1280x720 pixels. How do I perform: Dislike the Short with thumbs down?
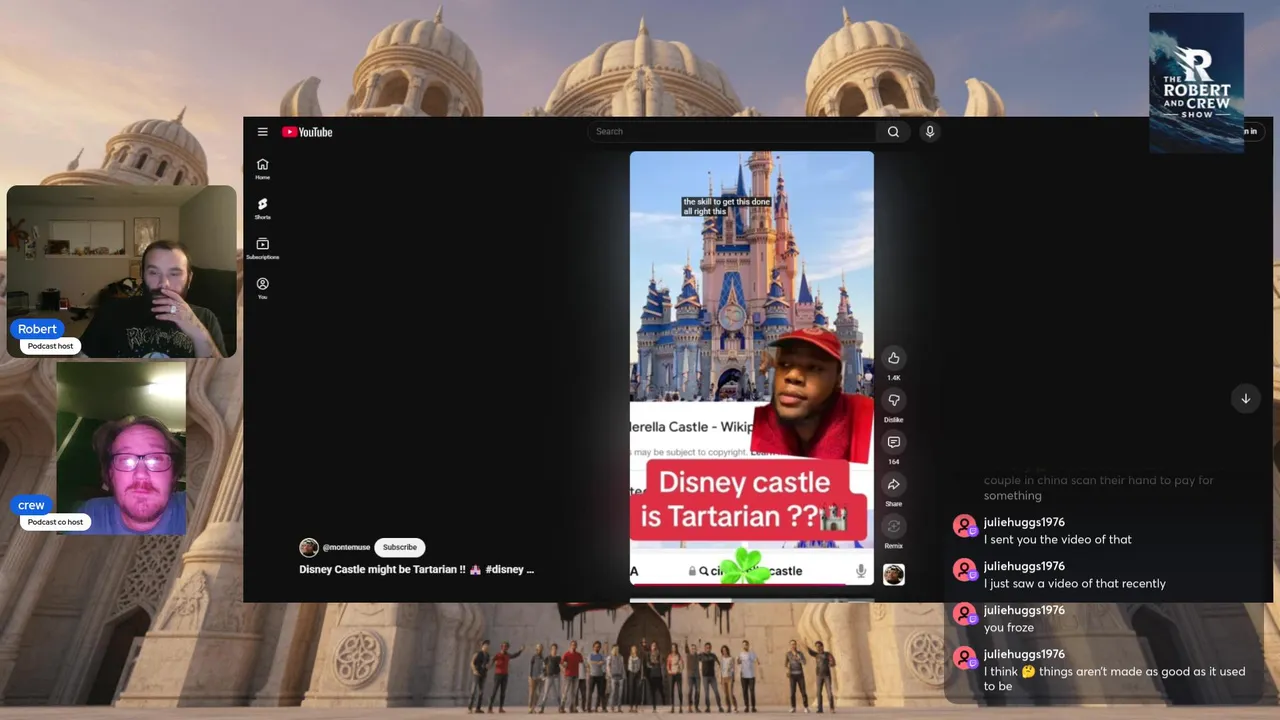pos(893,400)
